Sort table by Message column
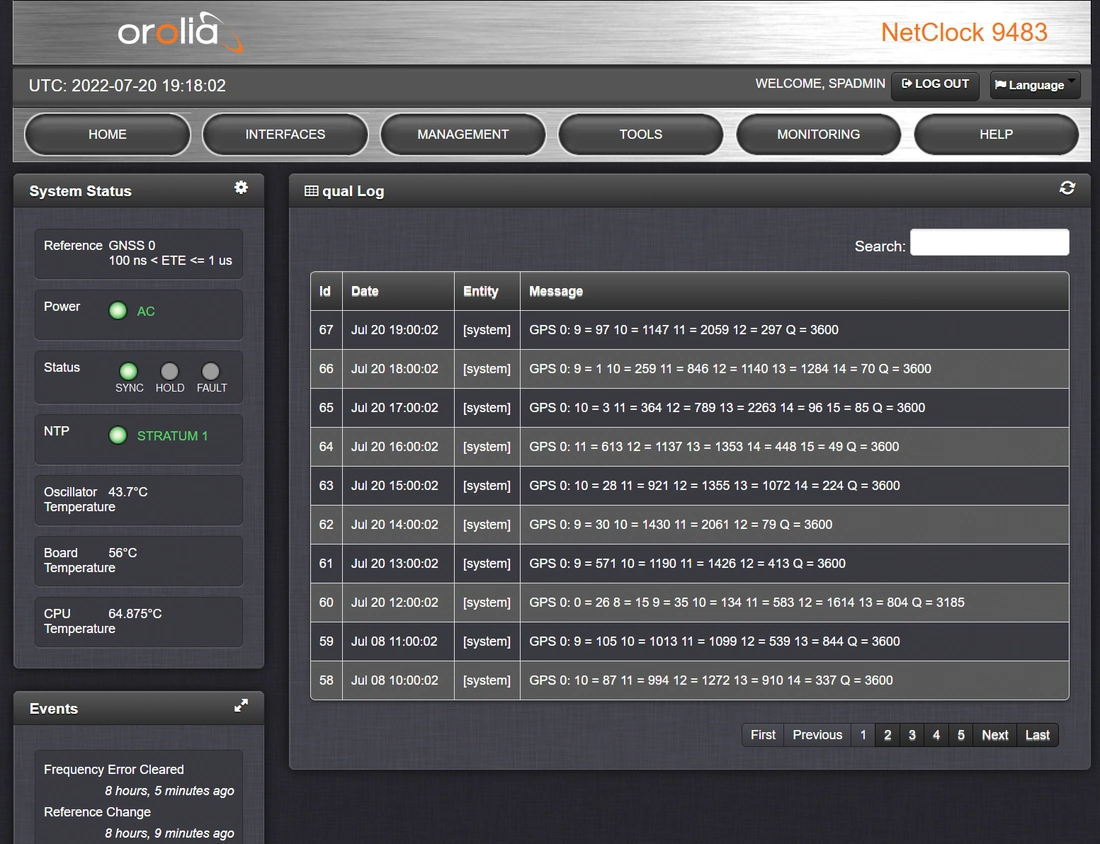 click(x=794, y=291)
